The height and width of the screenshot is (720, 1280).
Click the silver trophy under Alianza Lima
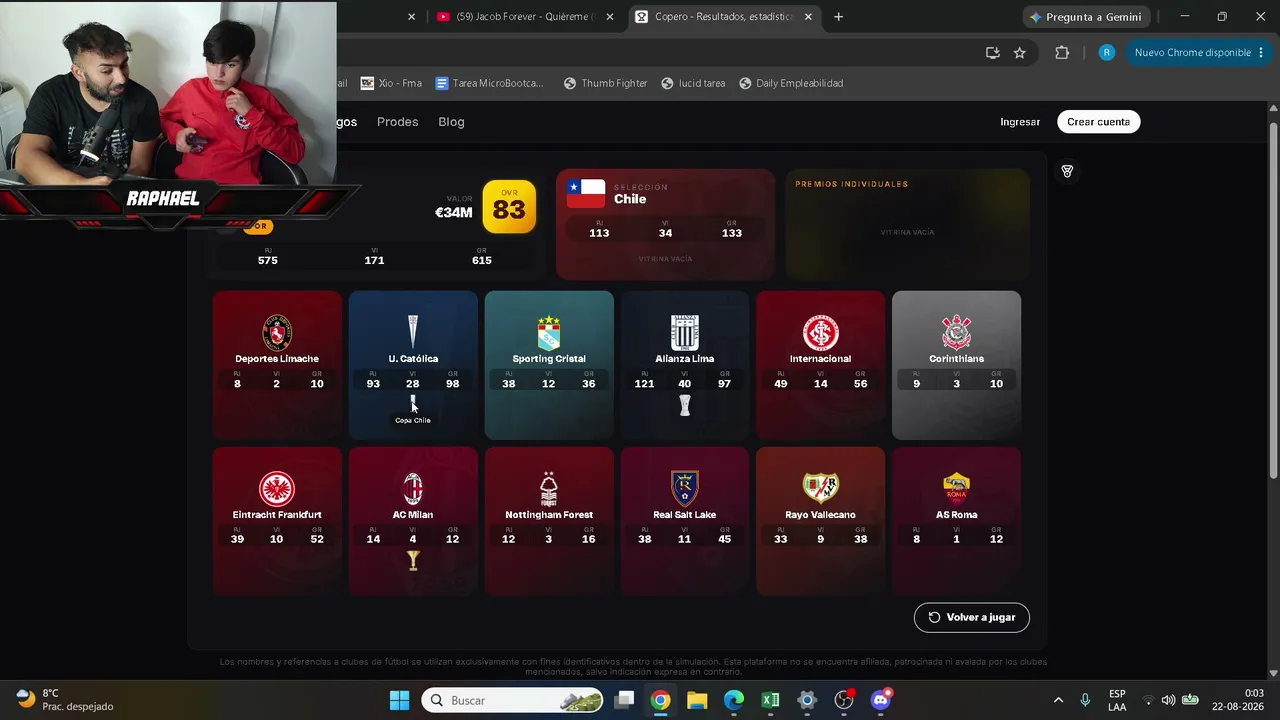pyautogui.click(x=685, y=405)
